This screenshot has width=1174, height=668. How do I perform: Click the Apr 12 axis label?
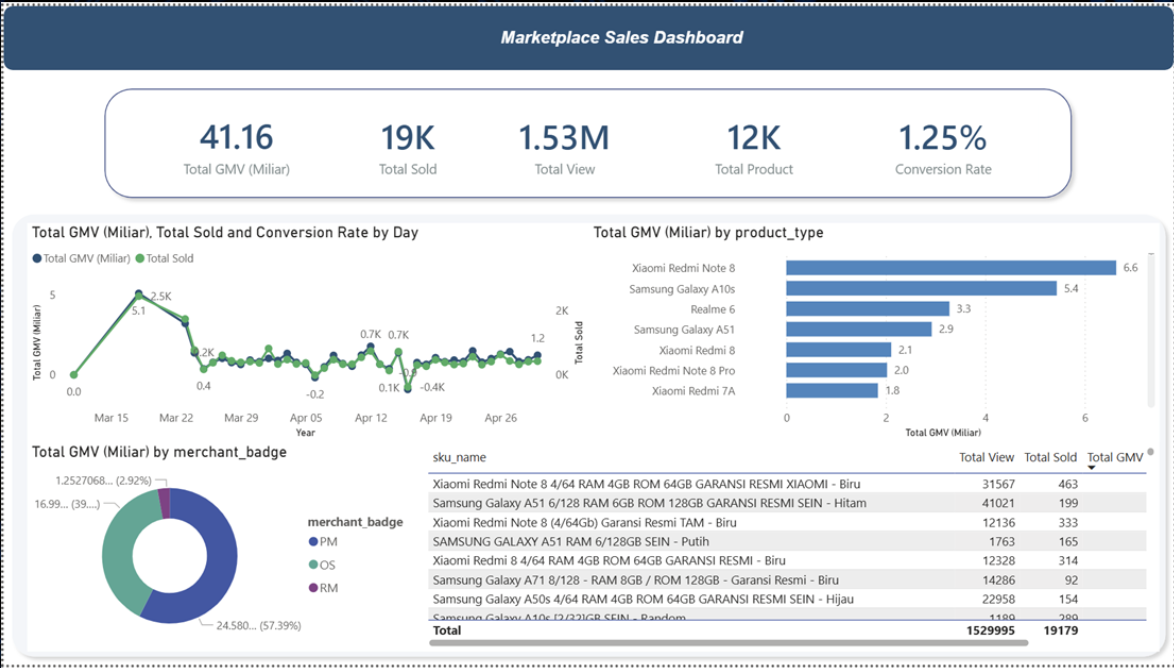371,418
